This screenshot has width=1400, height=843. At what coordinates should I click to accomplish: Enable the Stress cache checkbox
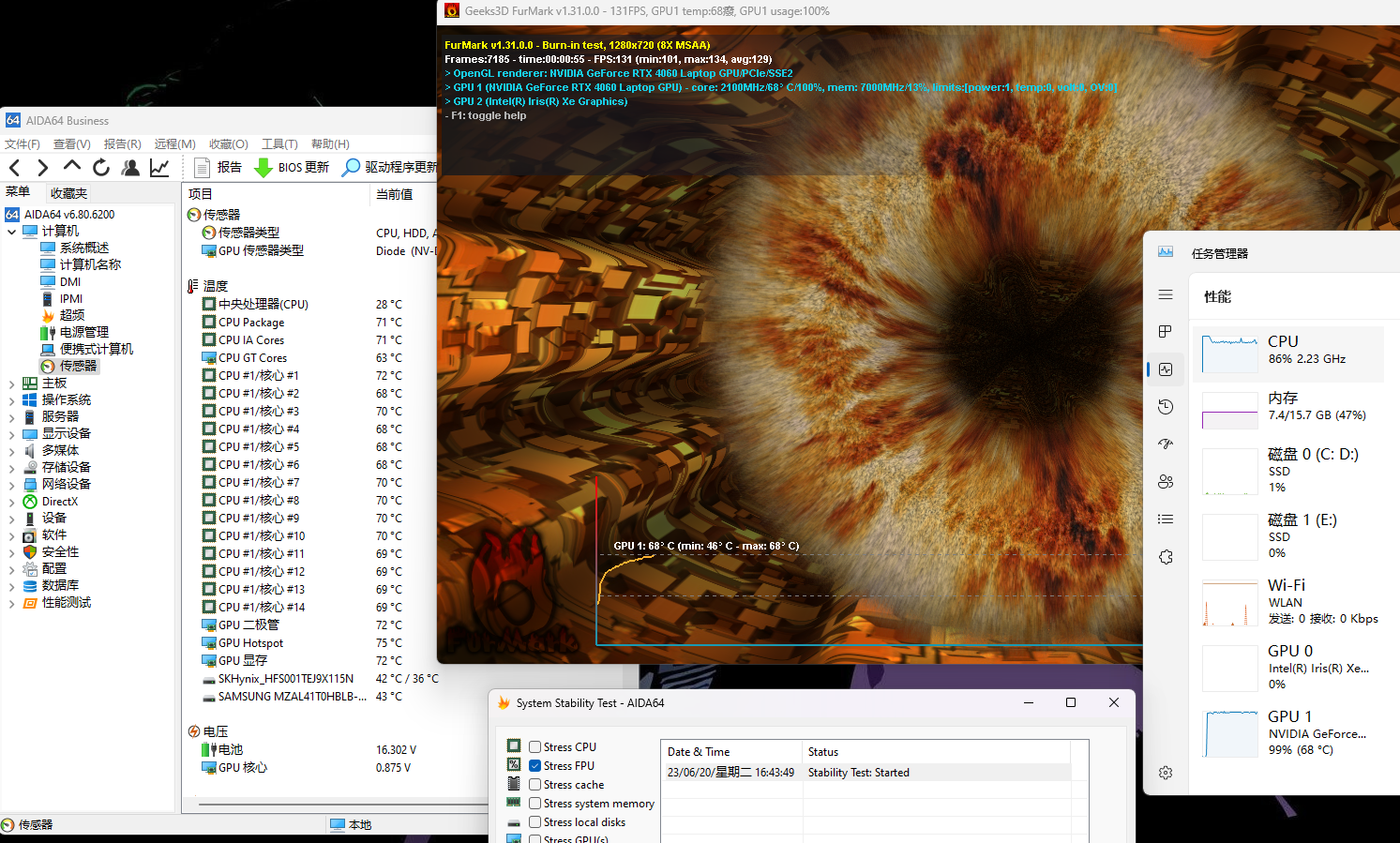tap(534, 785)
